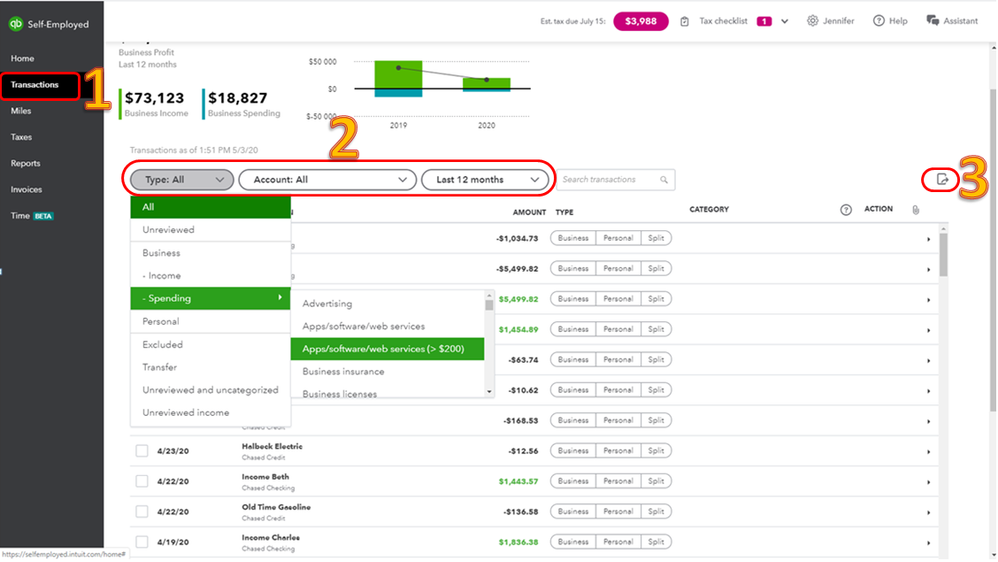Click the tax checklist badge showing 1
This screenshot has width=998, height=562.
click(764, 22)
